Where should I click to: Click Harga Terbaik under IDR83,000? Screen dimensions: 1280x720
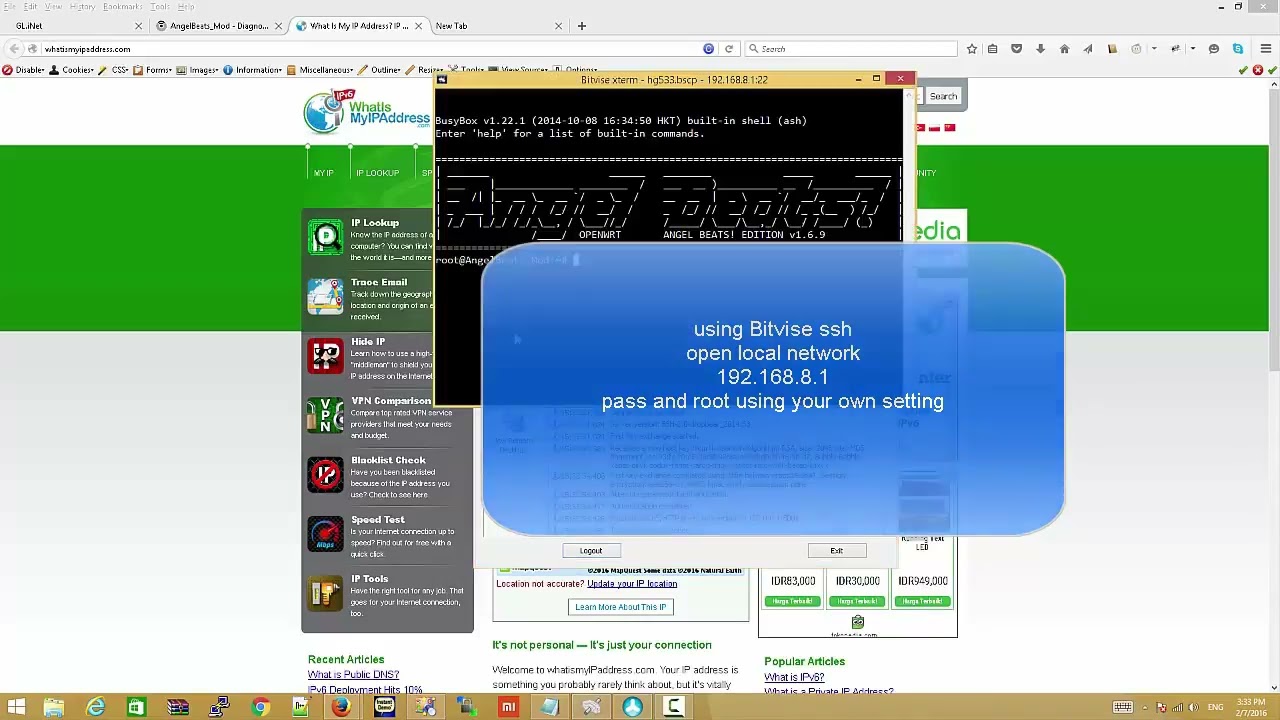click(x=793, y=601)
